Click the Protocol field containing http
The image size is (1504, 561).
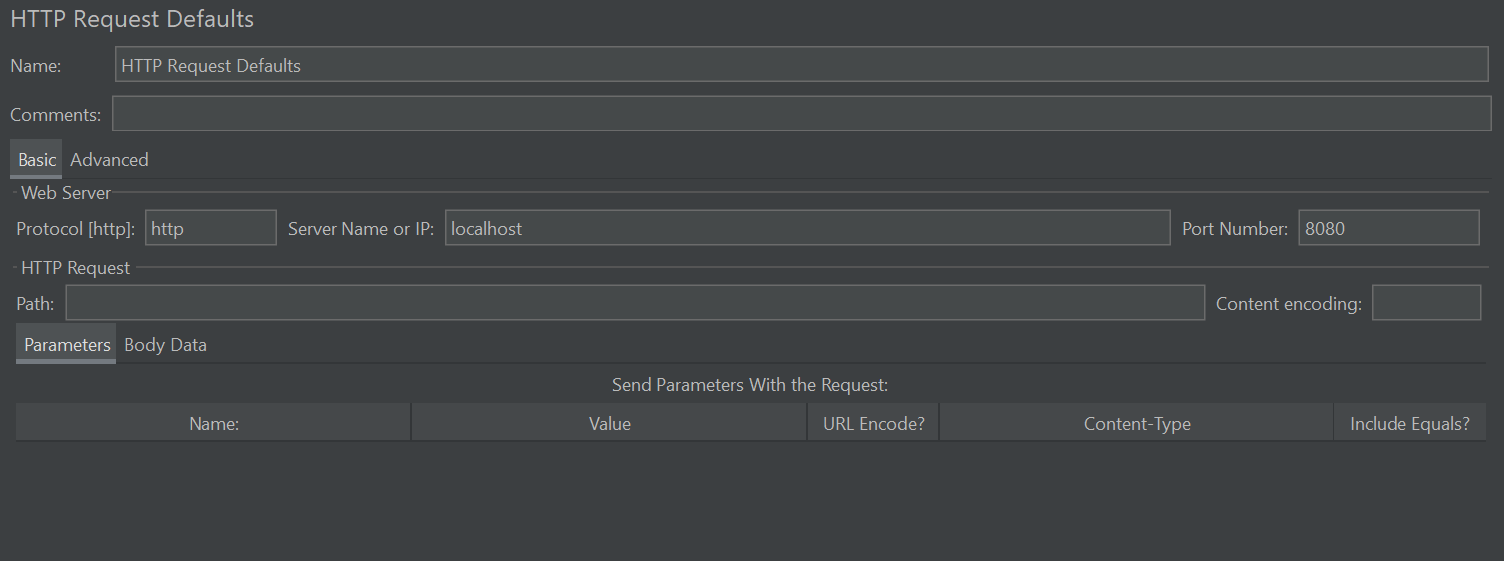[x=210, y=228]
